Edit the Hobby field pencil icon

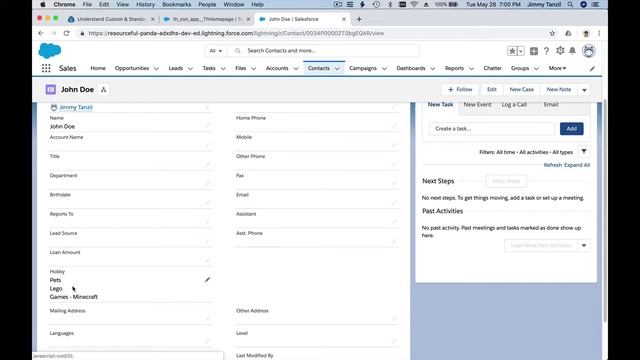pyautogui.click(x=207, y=280)
